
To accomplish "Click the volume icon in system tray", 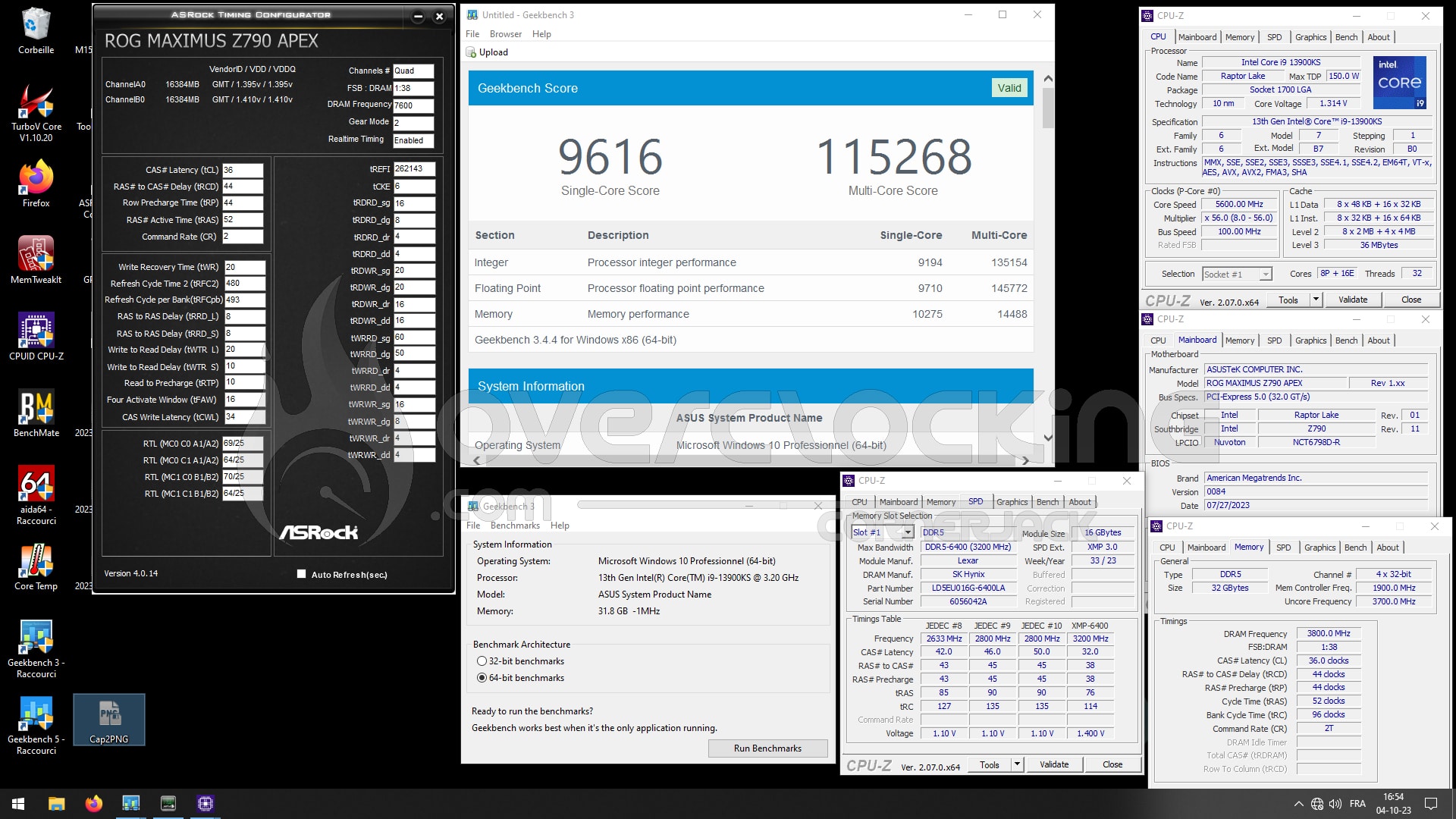I will point(1335,804).
